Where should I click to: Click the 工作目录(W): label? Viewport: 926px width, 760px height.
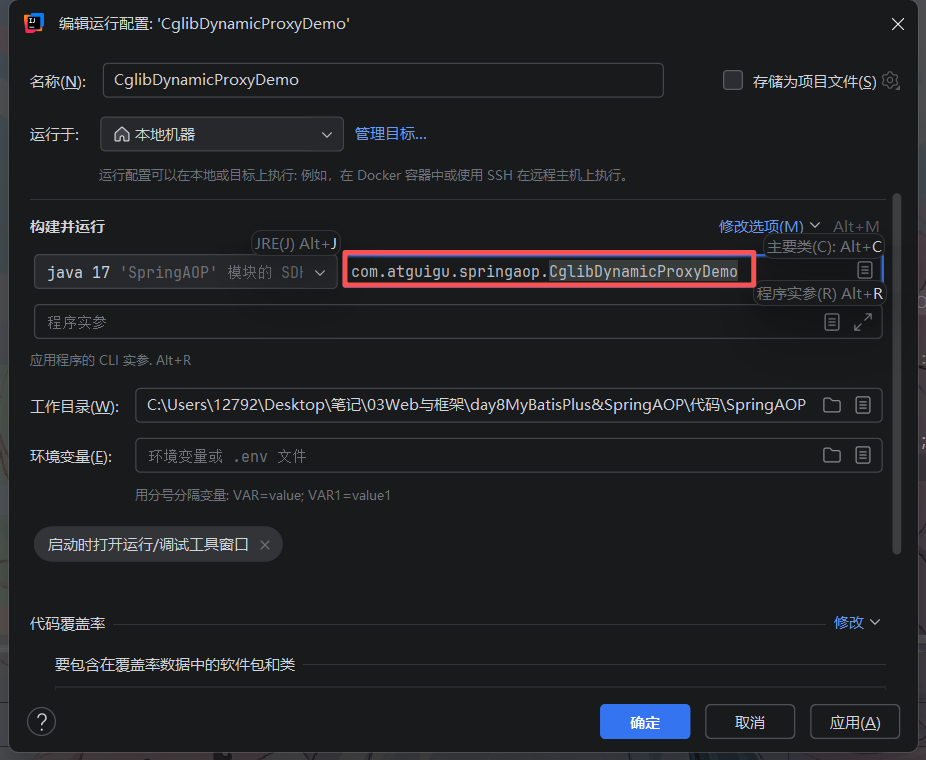click(x=74, y=407)
